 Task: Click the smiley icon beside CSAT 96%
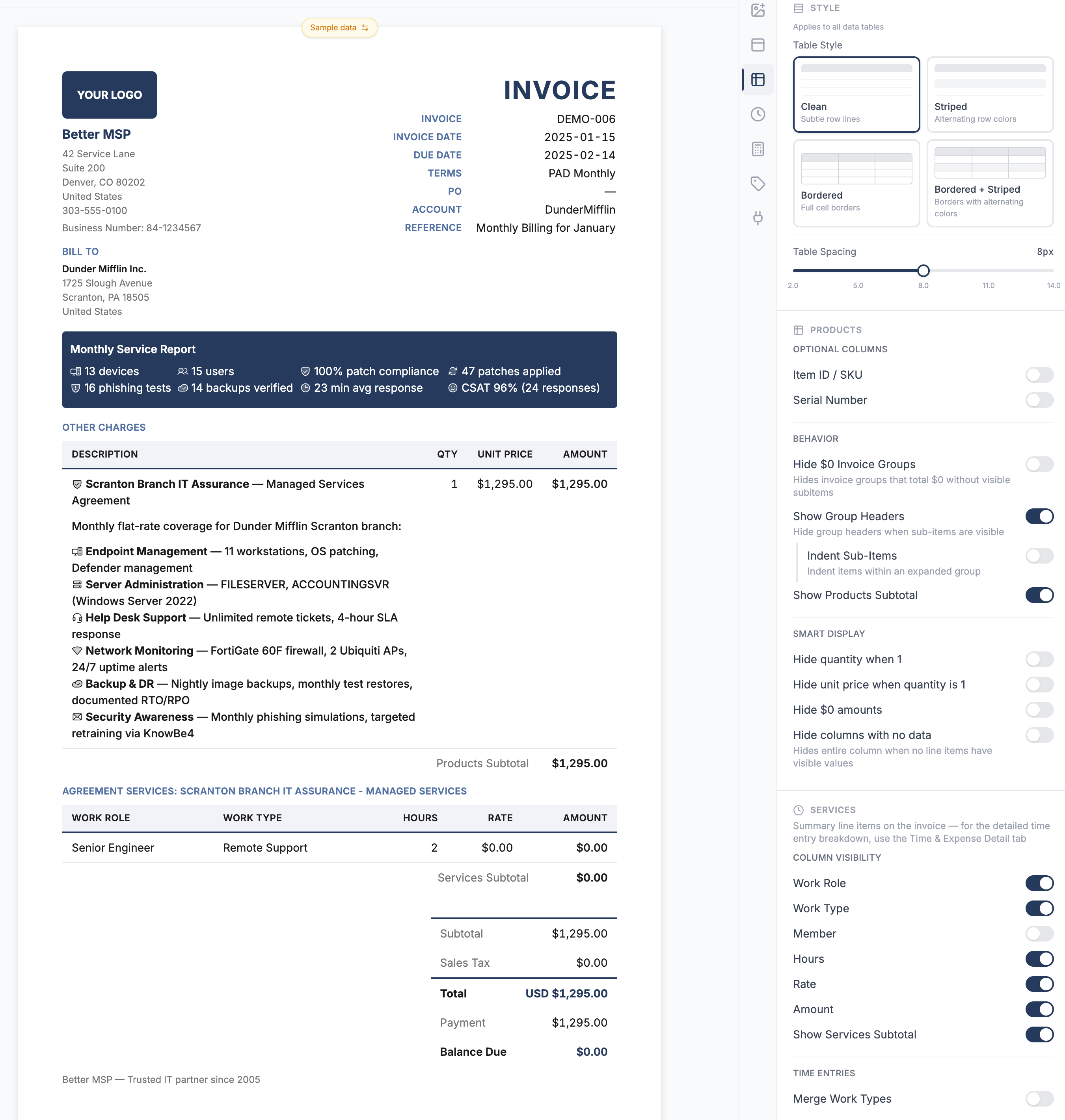click(452, 388)
